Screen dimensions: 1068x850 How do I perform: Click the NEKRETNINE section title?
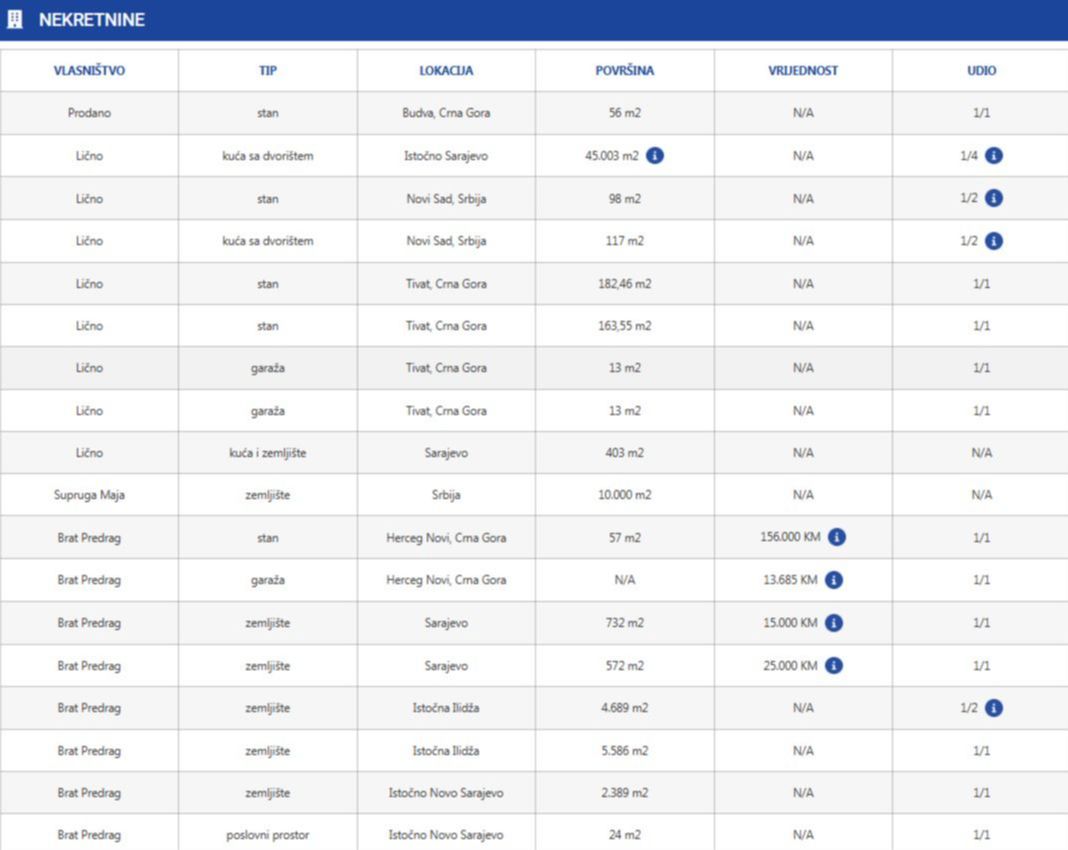[x=91, y=20]
